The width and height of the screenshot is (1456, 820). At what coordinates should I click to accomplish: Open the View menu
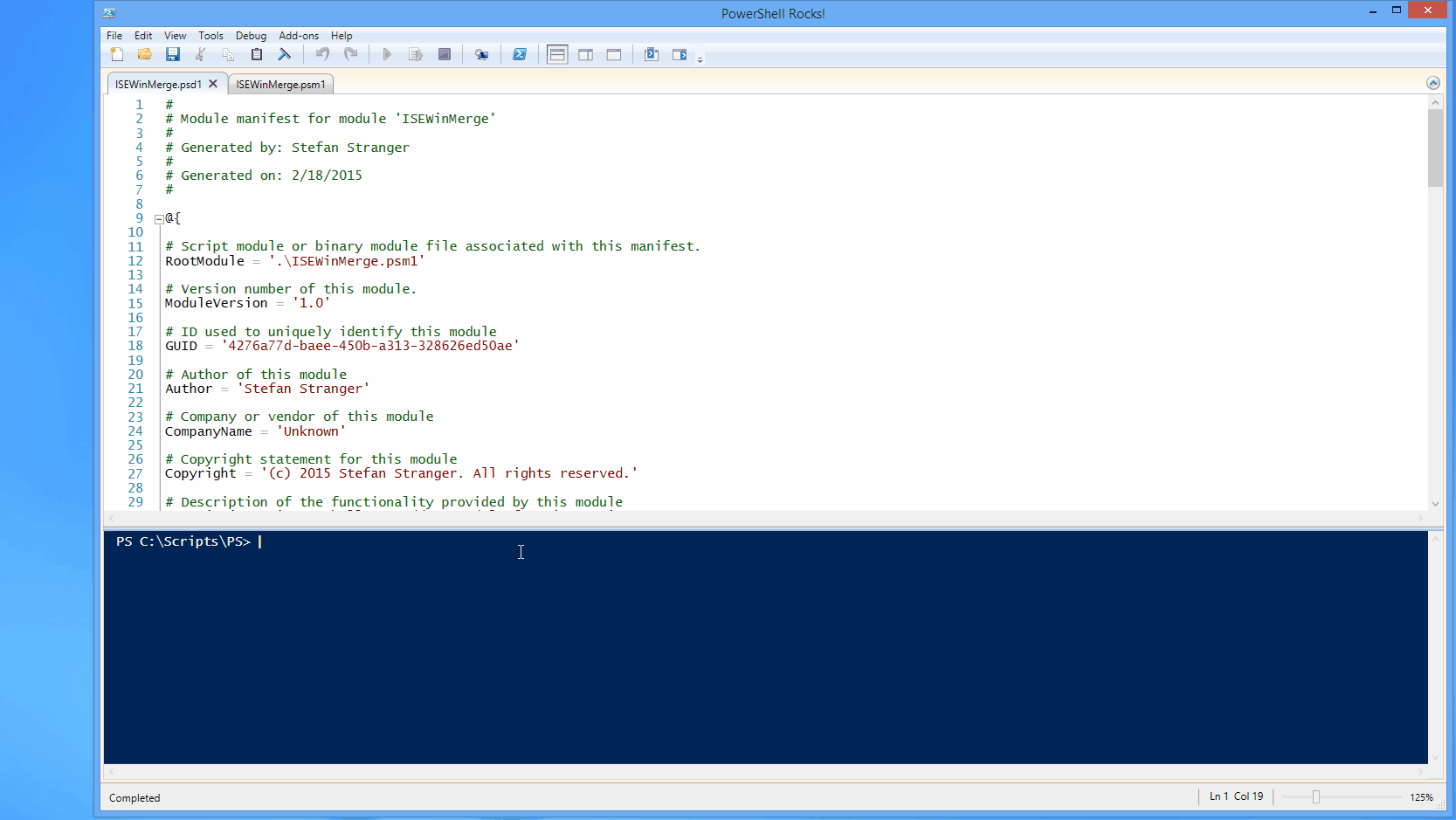175,36
